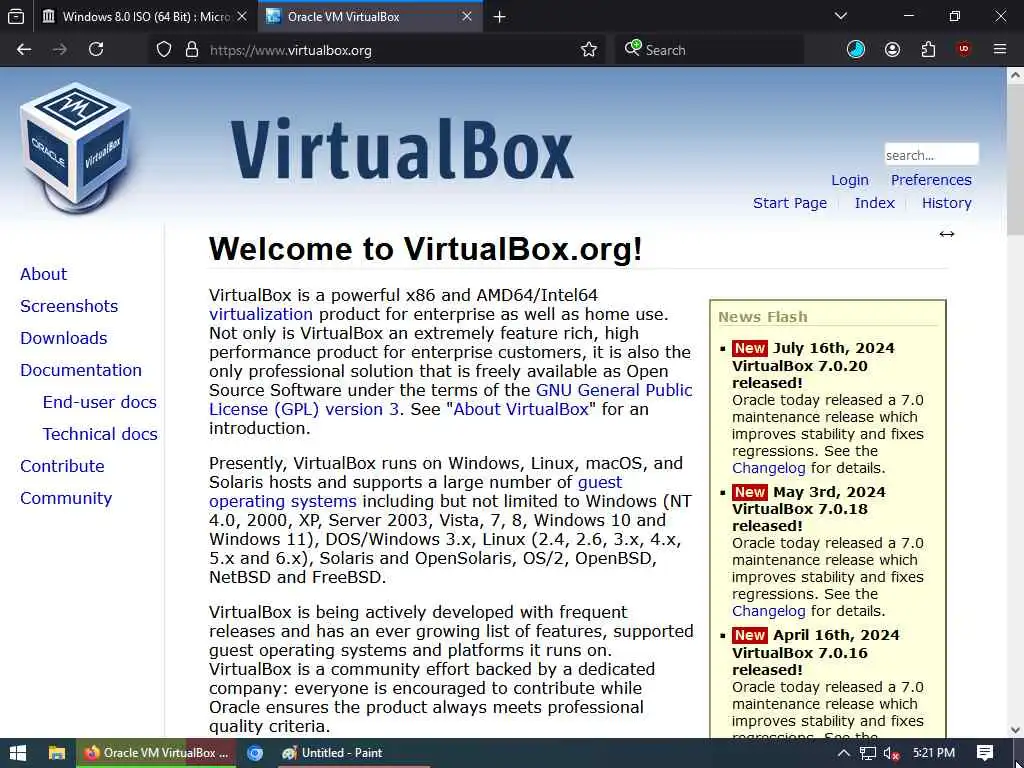Open File Explorer from the taskbar
This screenshot has width=1024, height=768.
click(x=57, y=753)
